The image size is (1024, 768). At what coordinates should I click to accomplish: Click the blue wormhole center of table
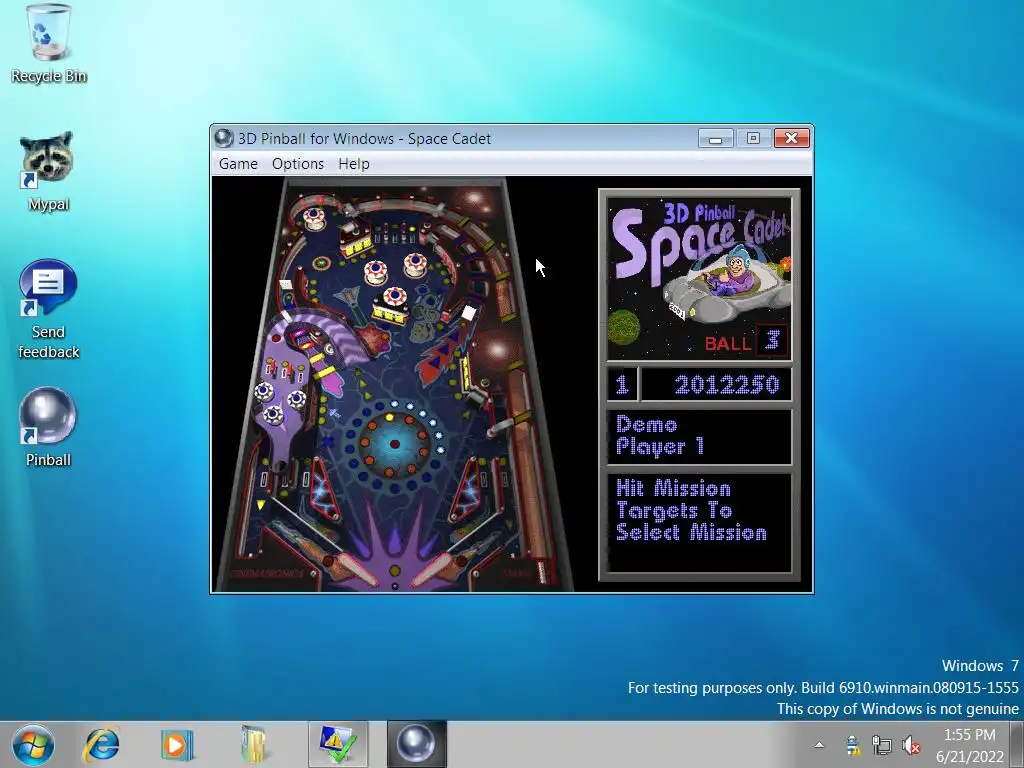click(x=394, y=444)
